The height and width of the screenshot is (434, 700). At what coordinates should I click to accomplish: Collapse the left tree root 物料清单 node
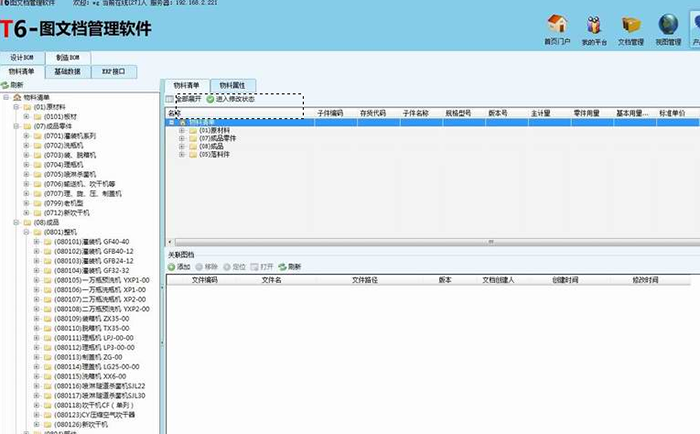point(6,97)
